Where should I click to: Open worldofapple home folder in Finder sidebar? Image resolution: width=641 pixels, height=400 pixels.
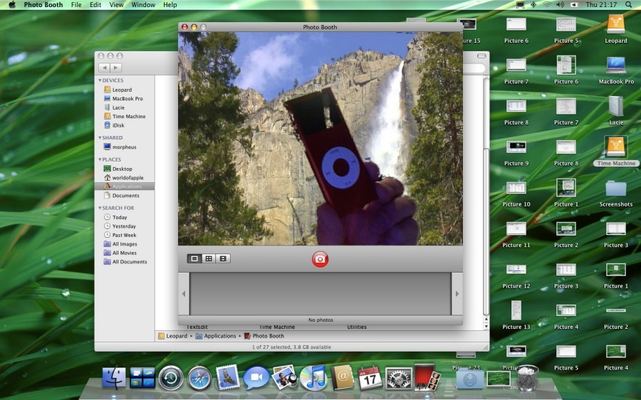click(x=123, y=178)
